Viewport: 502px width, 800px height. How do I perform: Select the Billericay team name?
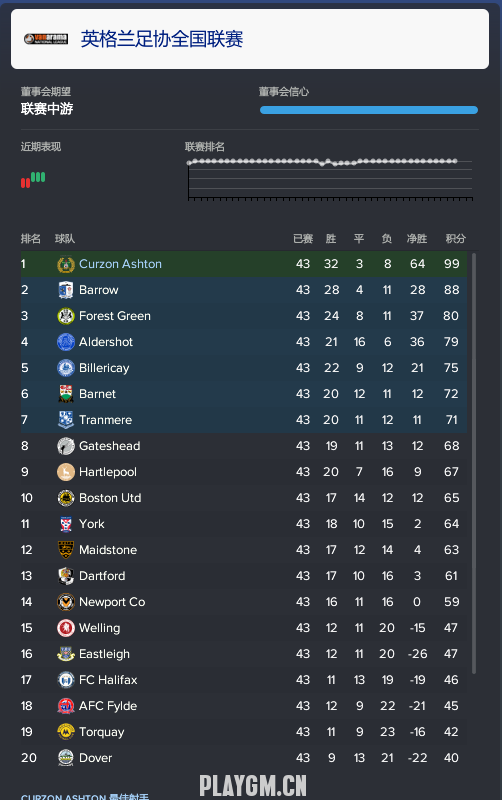click(104, 368)
